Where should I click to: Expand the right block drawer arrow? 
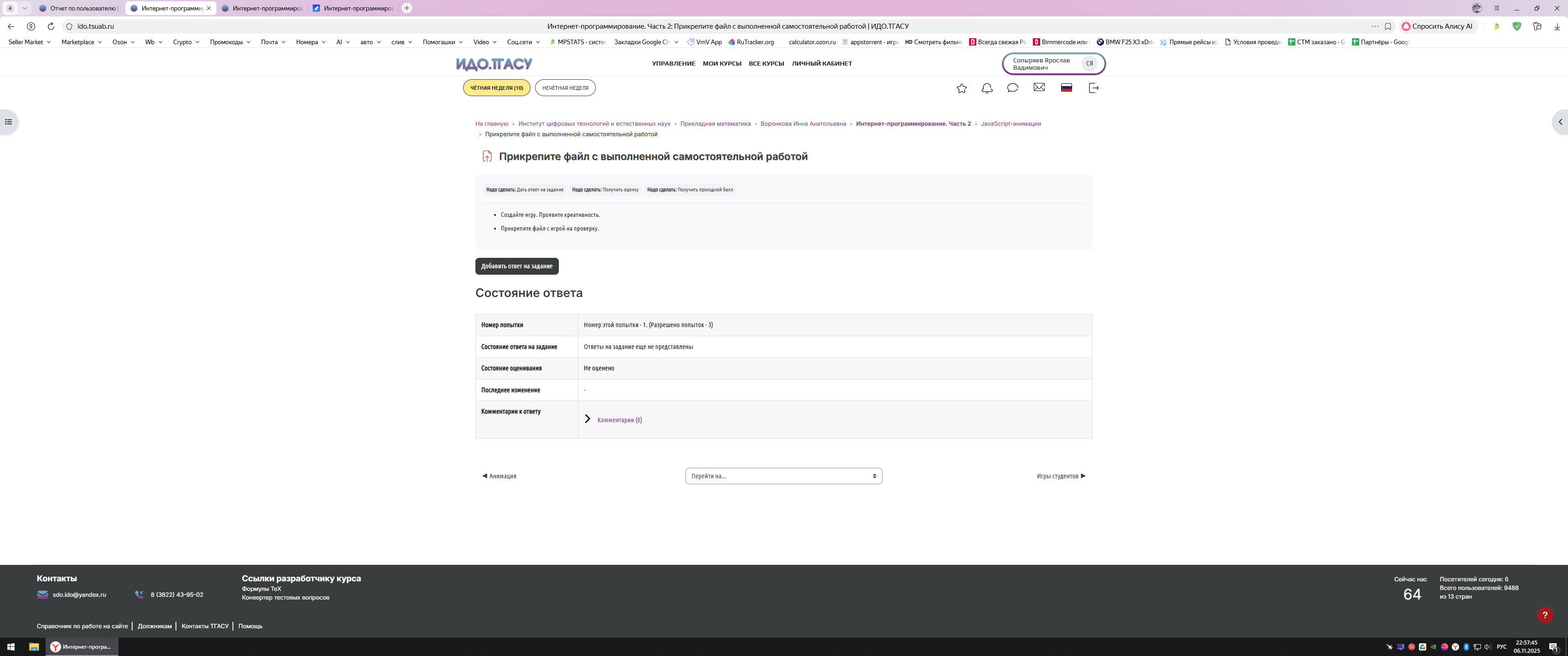click(x=1560, y=122)
